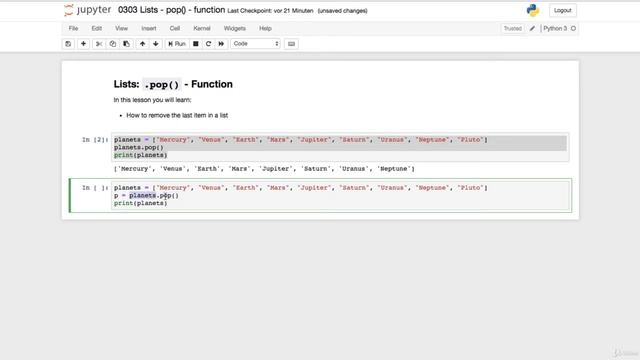The width and height of the screenshot is (640, 360).
Task: Click the output list ending with 'Neptune'
Action: tap(264, 169)
